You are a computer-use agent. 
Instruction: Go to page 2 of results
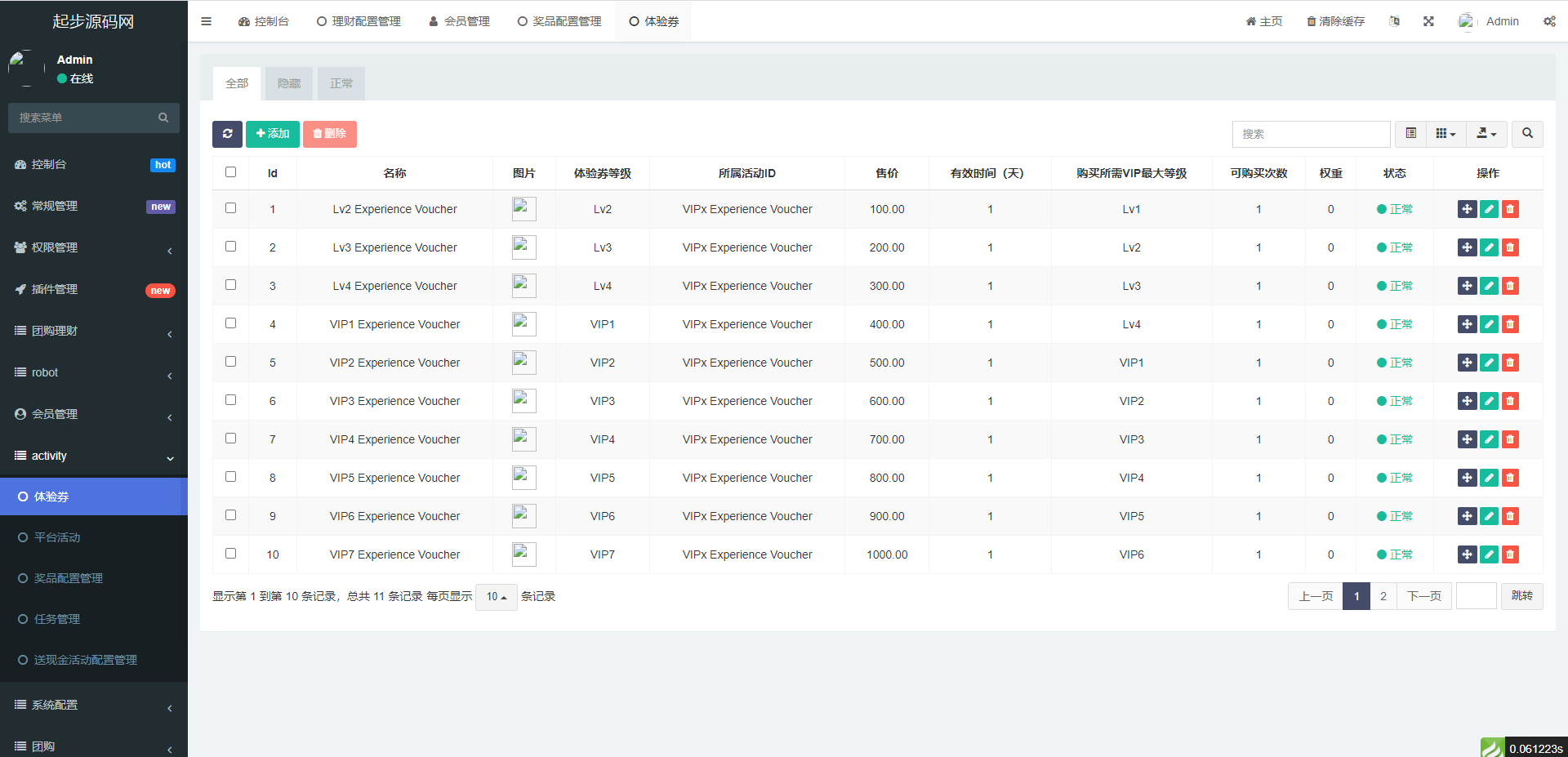[x=1383, y=596]
